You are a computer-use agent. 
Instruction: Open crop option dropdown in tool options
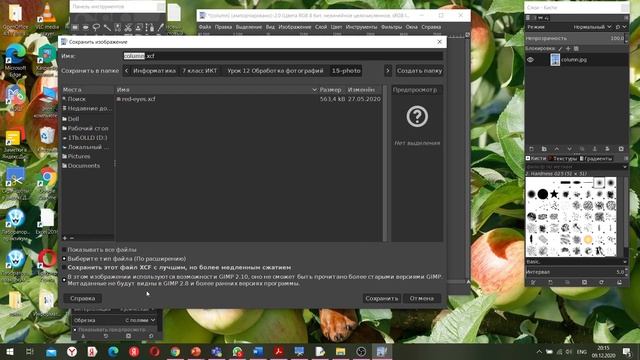coord(140,320)
